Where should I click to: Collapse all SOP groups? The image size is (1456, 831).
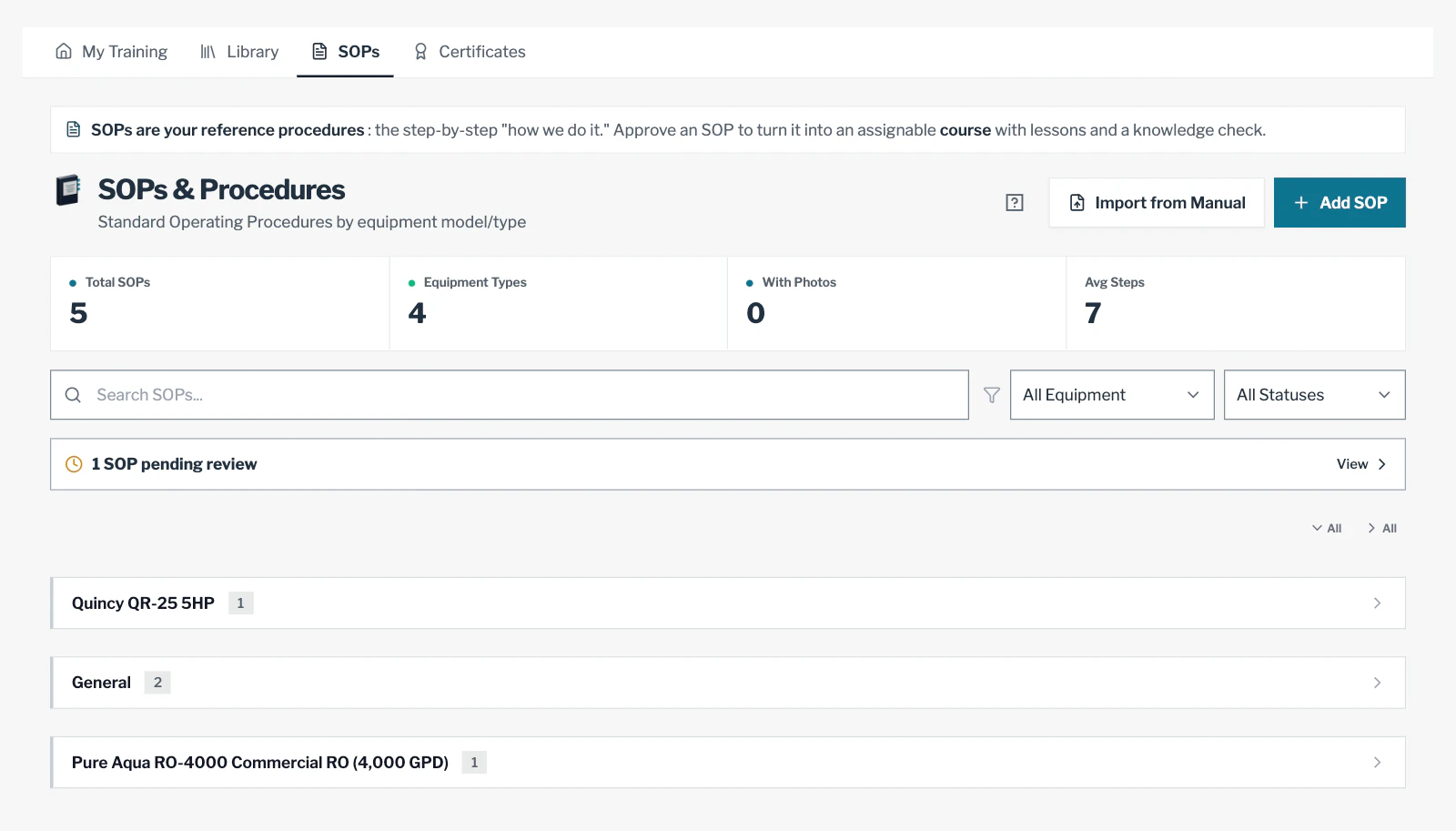click(1381, 528)
